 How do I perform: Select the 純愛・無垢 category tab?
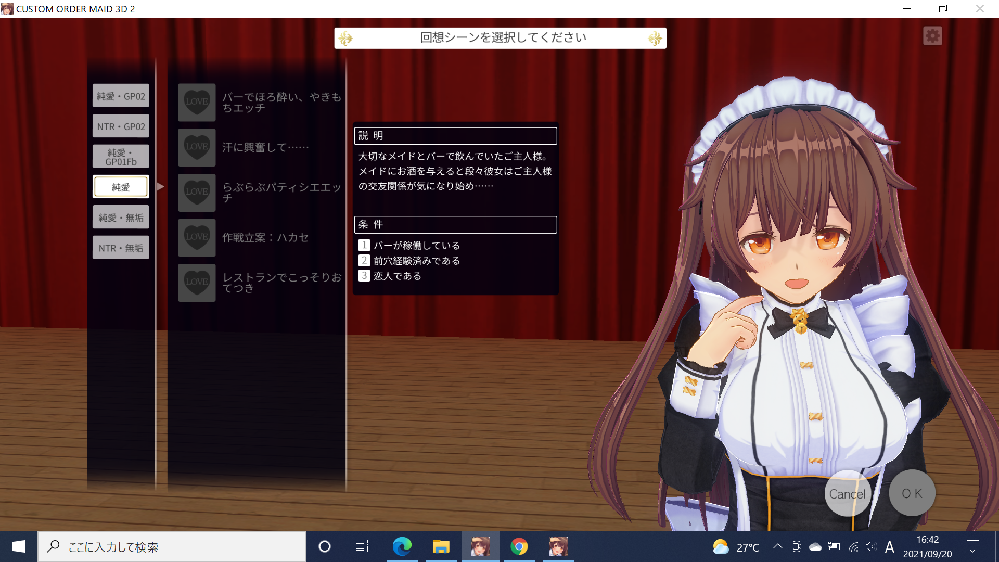pyautogui.click(x=121, y=217)
